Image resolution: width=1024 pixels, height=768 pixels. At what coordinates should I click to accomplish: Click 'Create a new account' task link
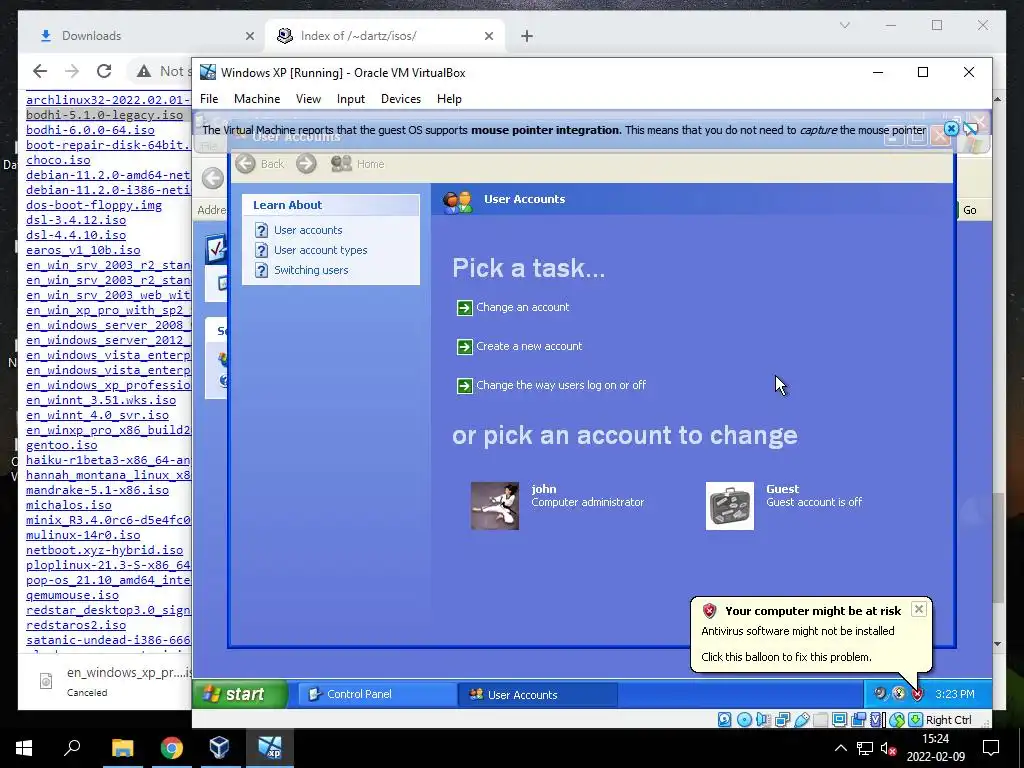[x=529, y=346]
